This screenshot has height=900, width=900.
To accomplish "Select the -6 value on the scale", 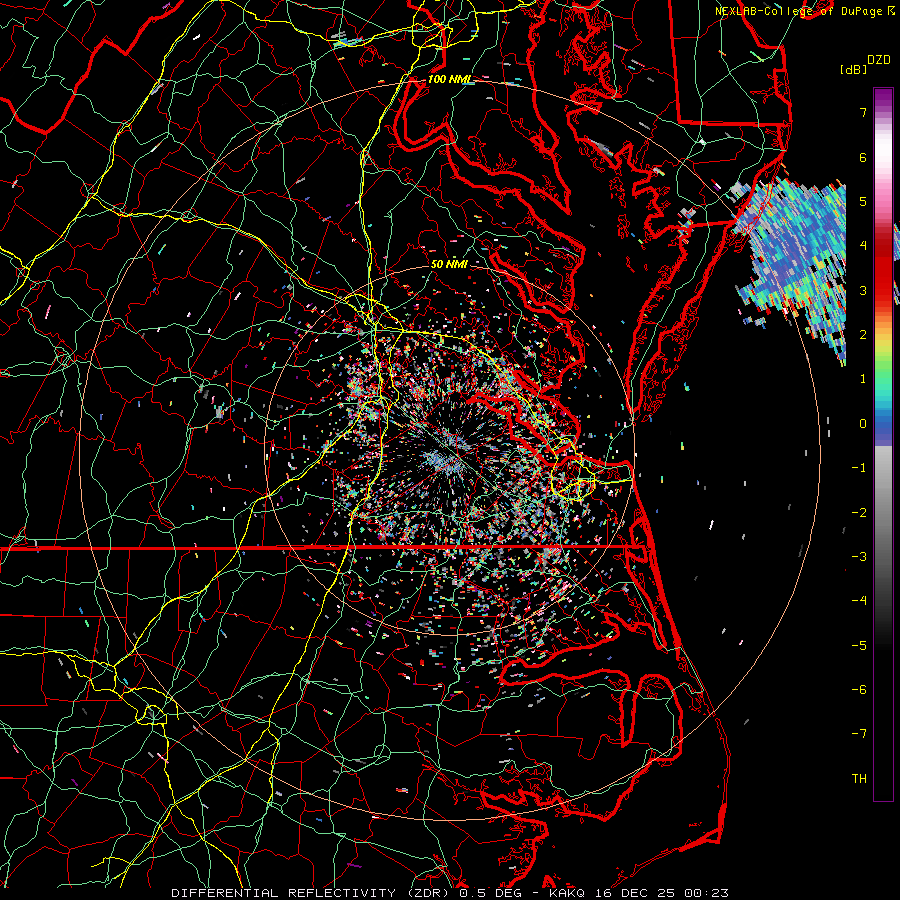I will pyautogui.click(x=859, y=690).
